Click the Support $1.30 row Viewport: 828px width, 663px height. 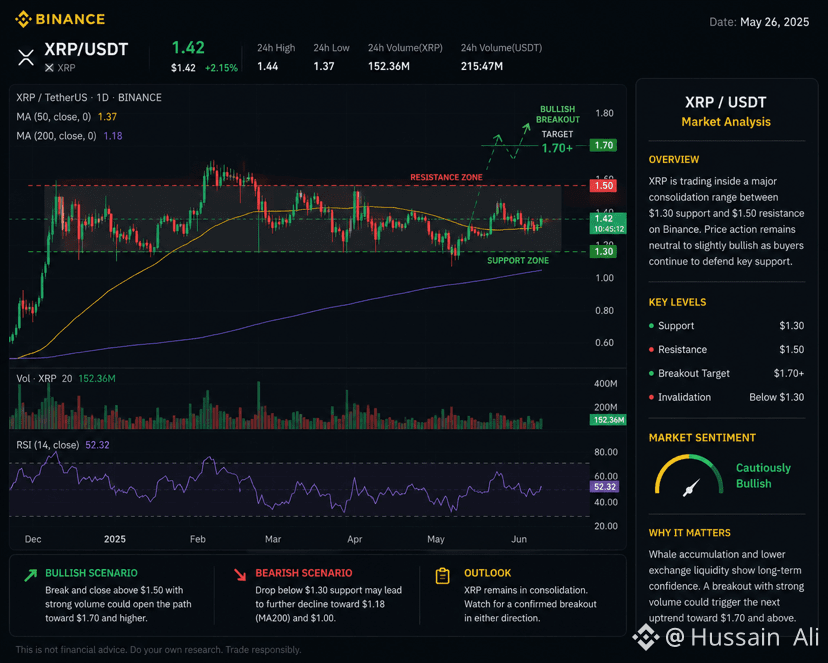(727, 326)
